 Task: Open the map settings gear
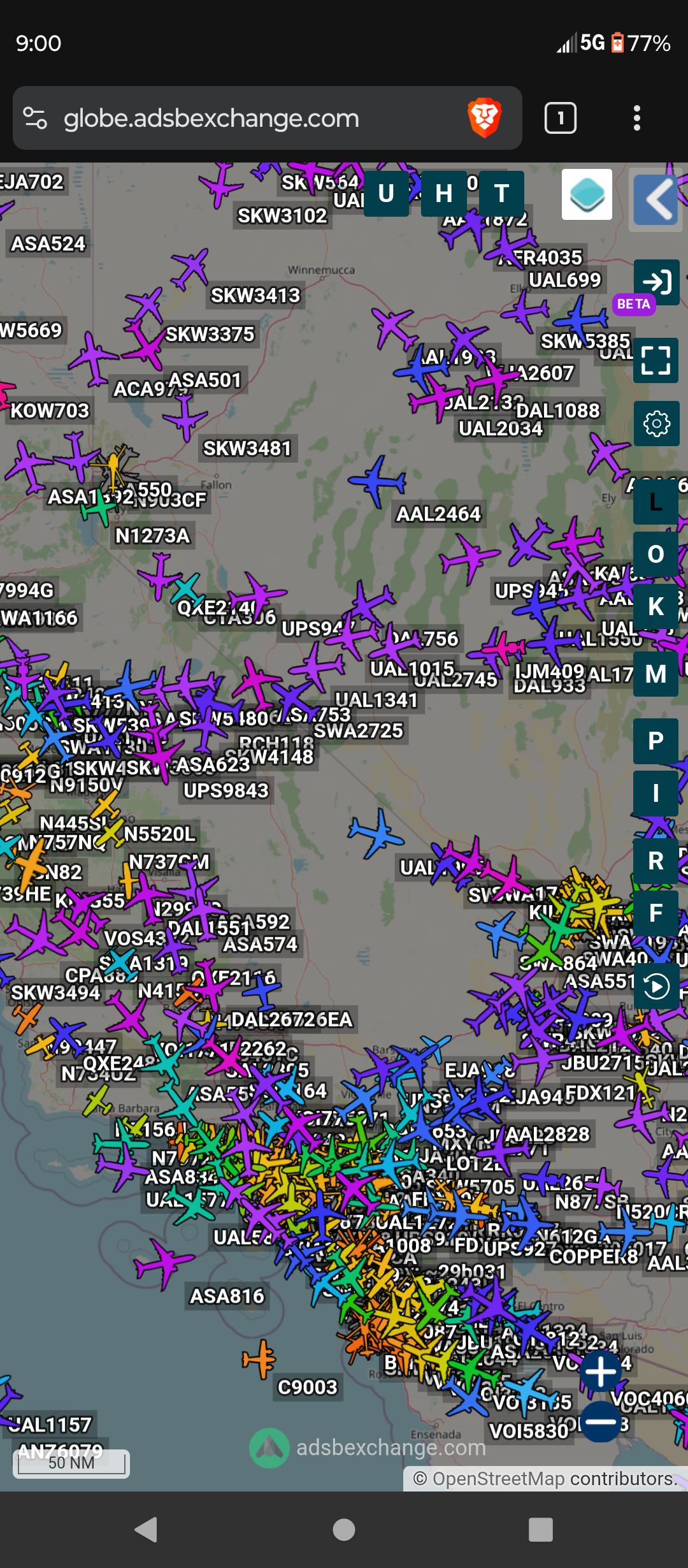coord(656,423)
